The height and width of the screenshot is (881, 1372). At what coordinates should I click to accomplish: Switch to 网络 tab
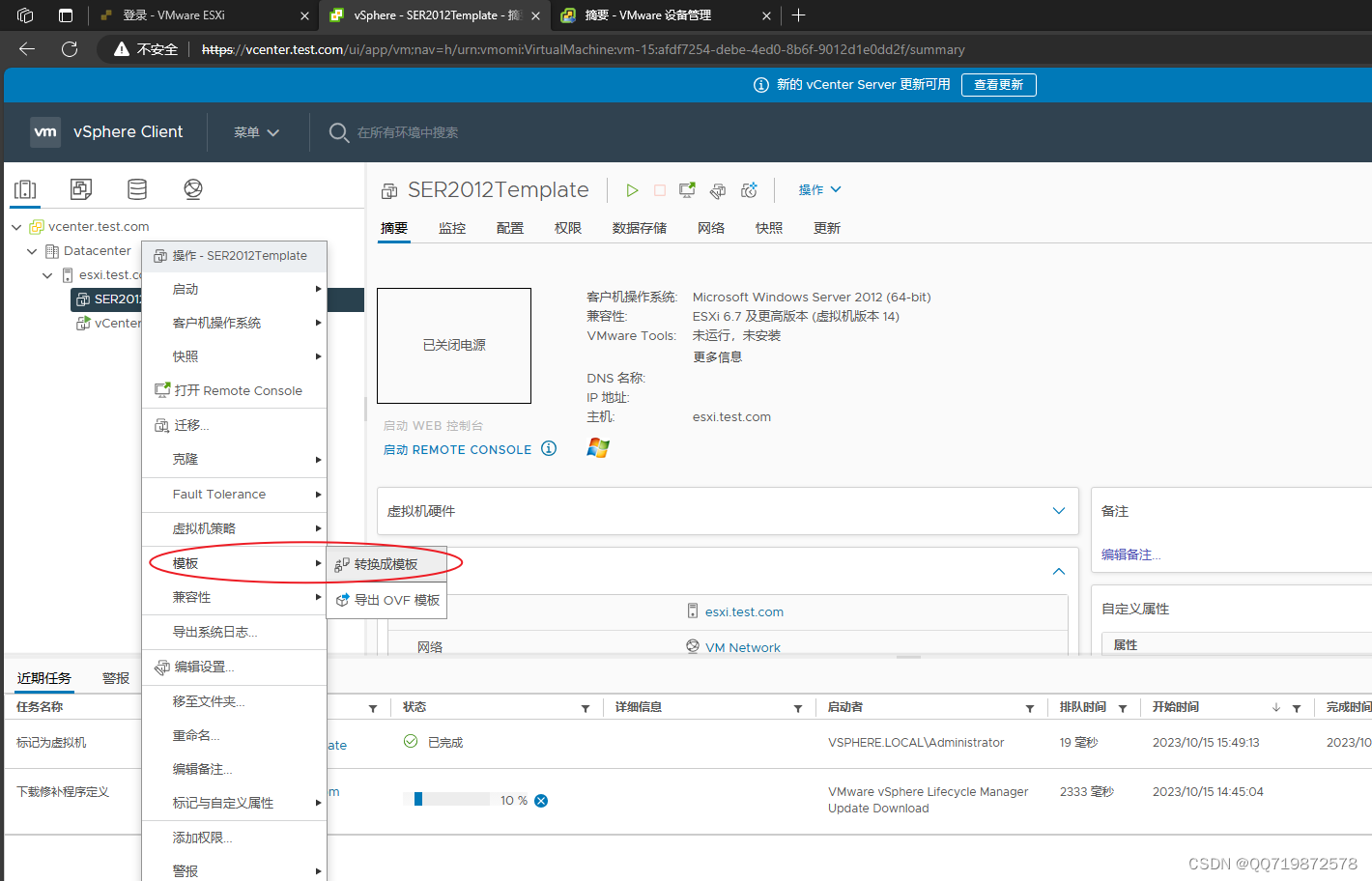[711, 228]
